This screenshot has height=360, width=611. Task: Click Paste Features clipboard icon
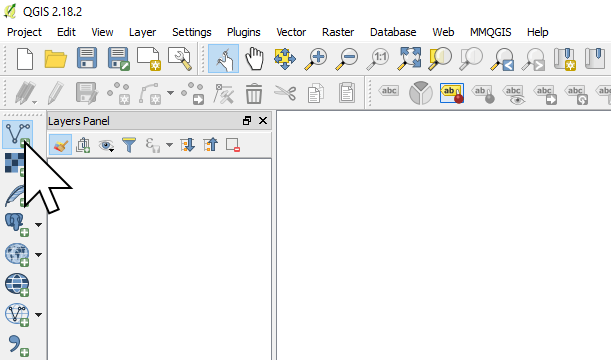347,93
